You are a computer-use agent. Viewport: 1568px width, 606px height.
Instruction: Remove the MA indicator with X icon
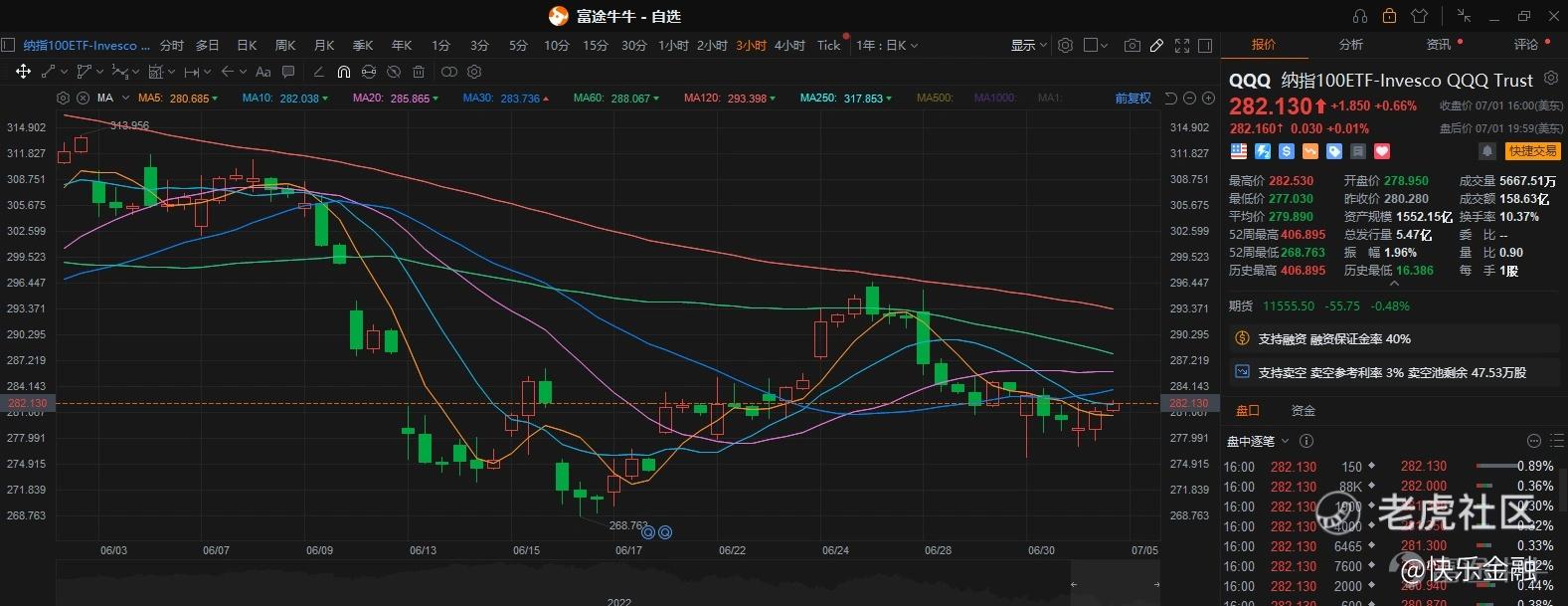pos(83,99)
